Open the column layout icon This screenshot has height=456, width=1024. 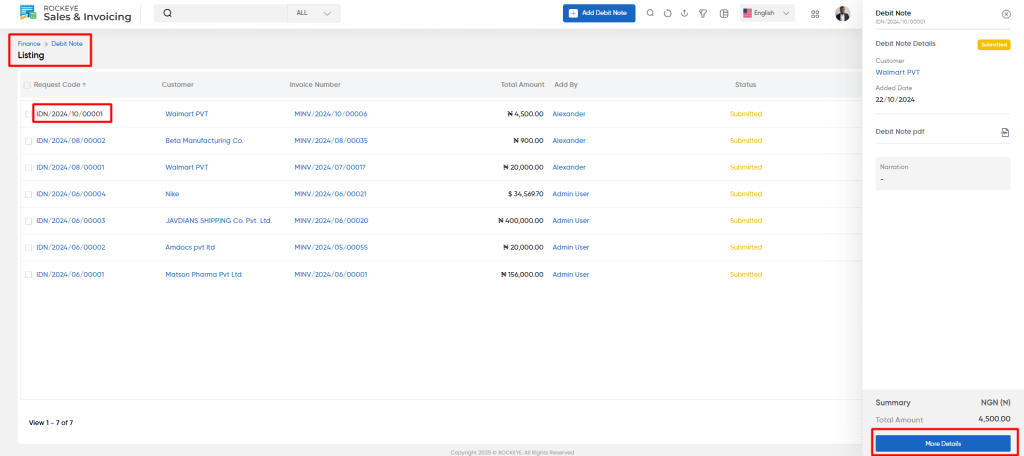[724, 13]
